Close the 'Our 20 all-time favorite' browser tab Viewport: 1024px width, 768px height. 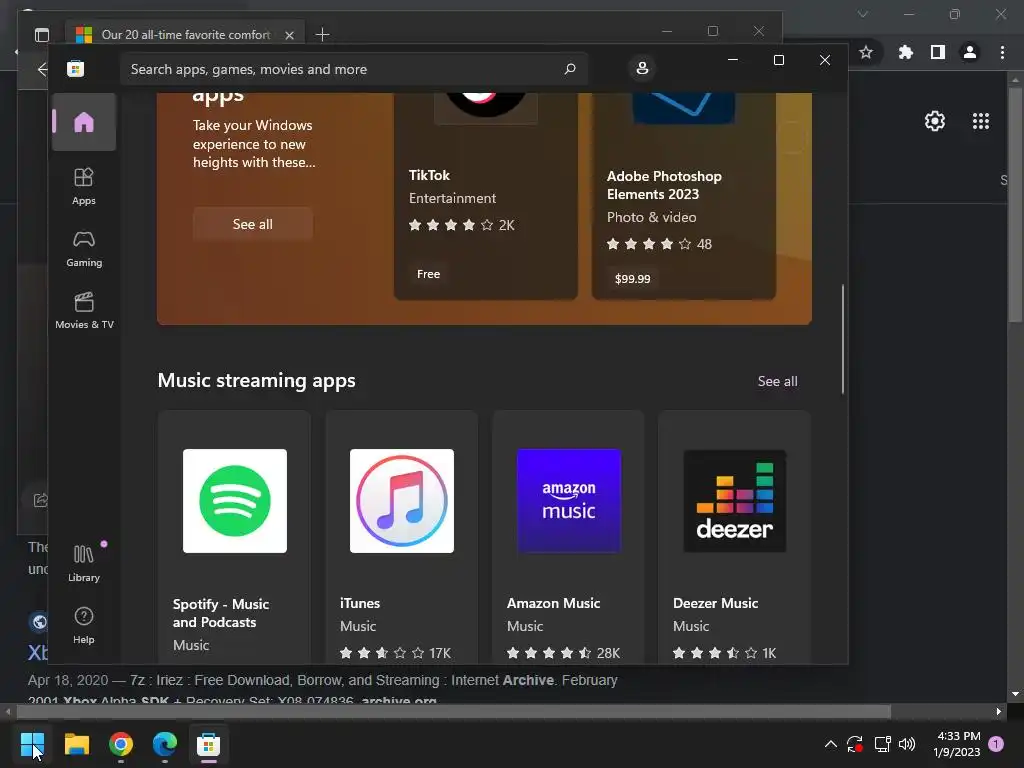[289, 35]
